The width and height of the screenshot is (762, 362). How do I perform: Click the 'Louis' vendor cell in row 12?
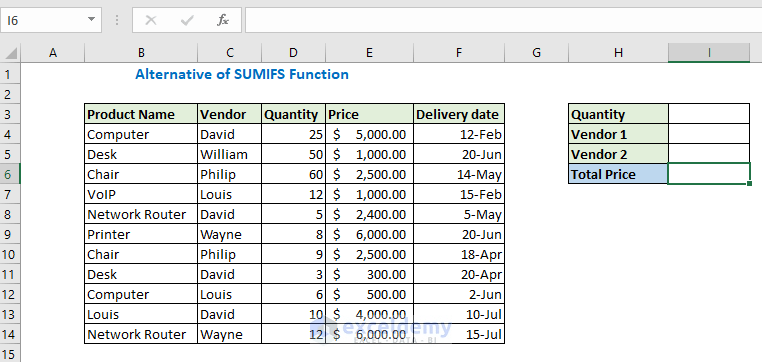pos(229,294)
